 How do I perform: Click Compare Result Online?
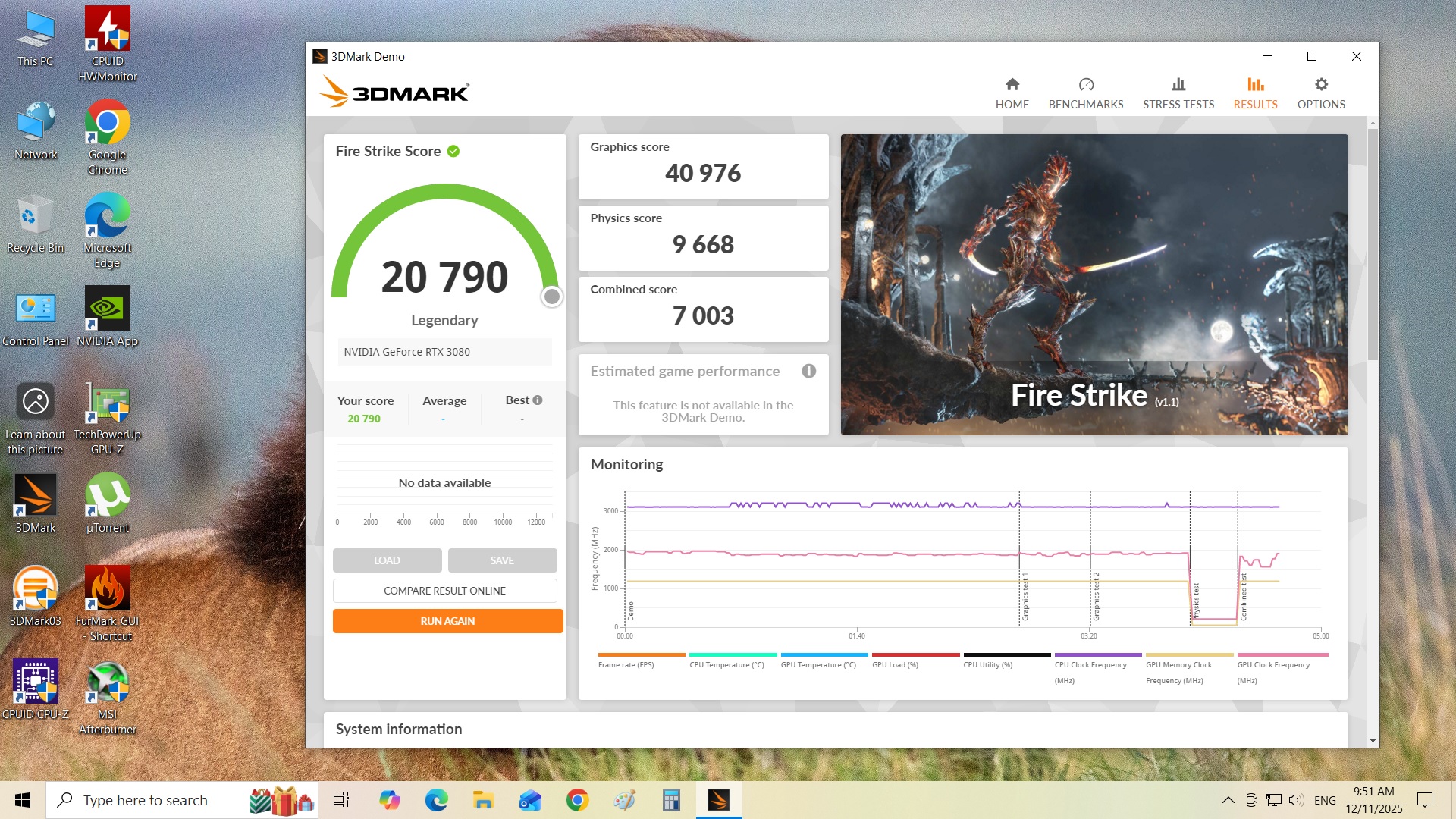(x=444, y=591)
